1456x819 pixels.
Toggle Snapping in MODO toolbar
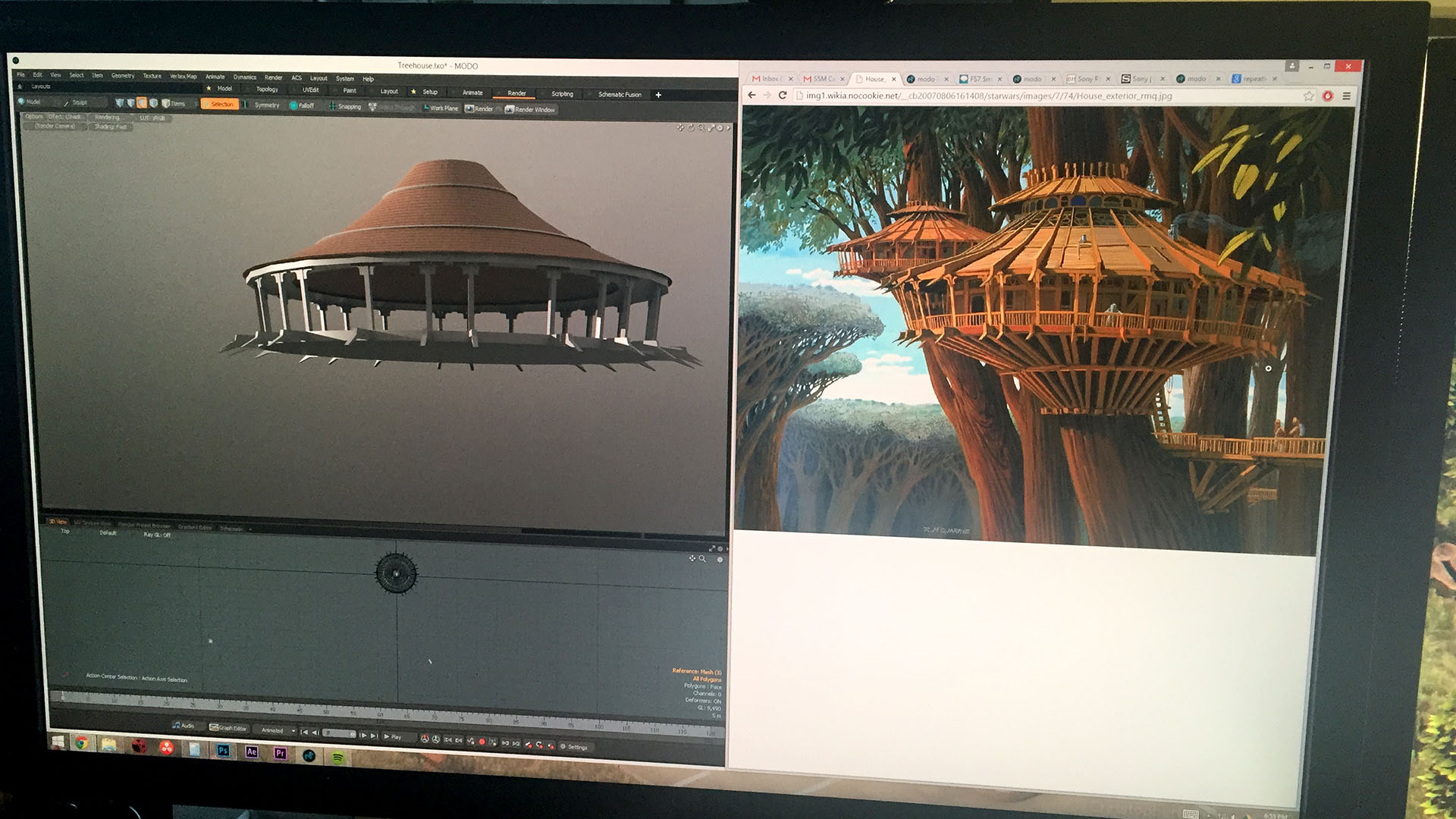345,106
